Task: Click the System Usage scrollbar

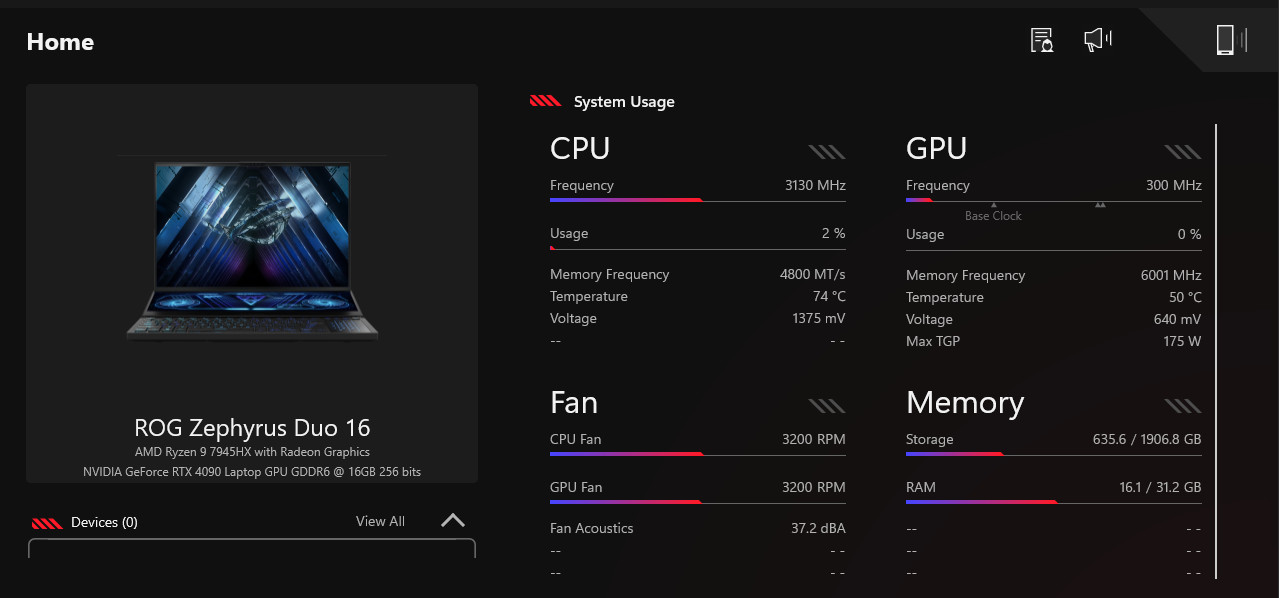Action: [1216, 351]
